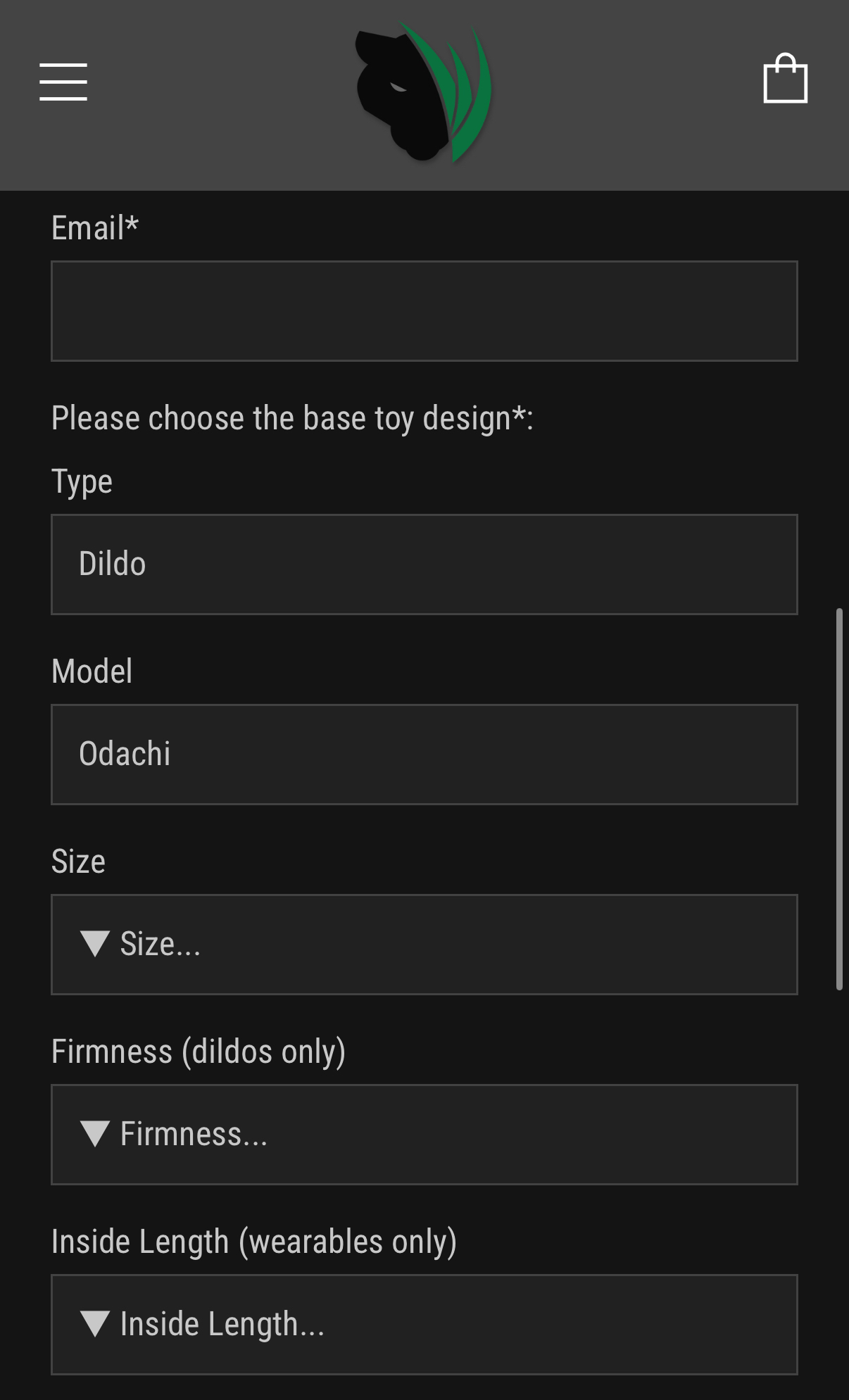849x1400 pixels.
Task: Click the Type field label
Action: pyautogui.click(x=82, y=482)
